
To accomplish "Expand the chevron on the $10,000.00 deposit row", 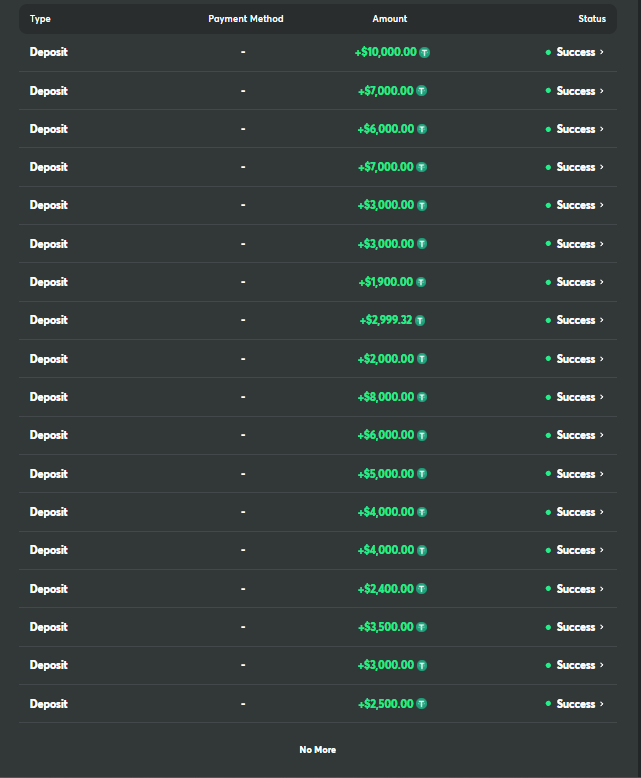I will point(602,52).
